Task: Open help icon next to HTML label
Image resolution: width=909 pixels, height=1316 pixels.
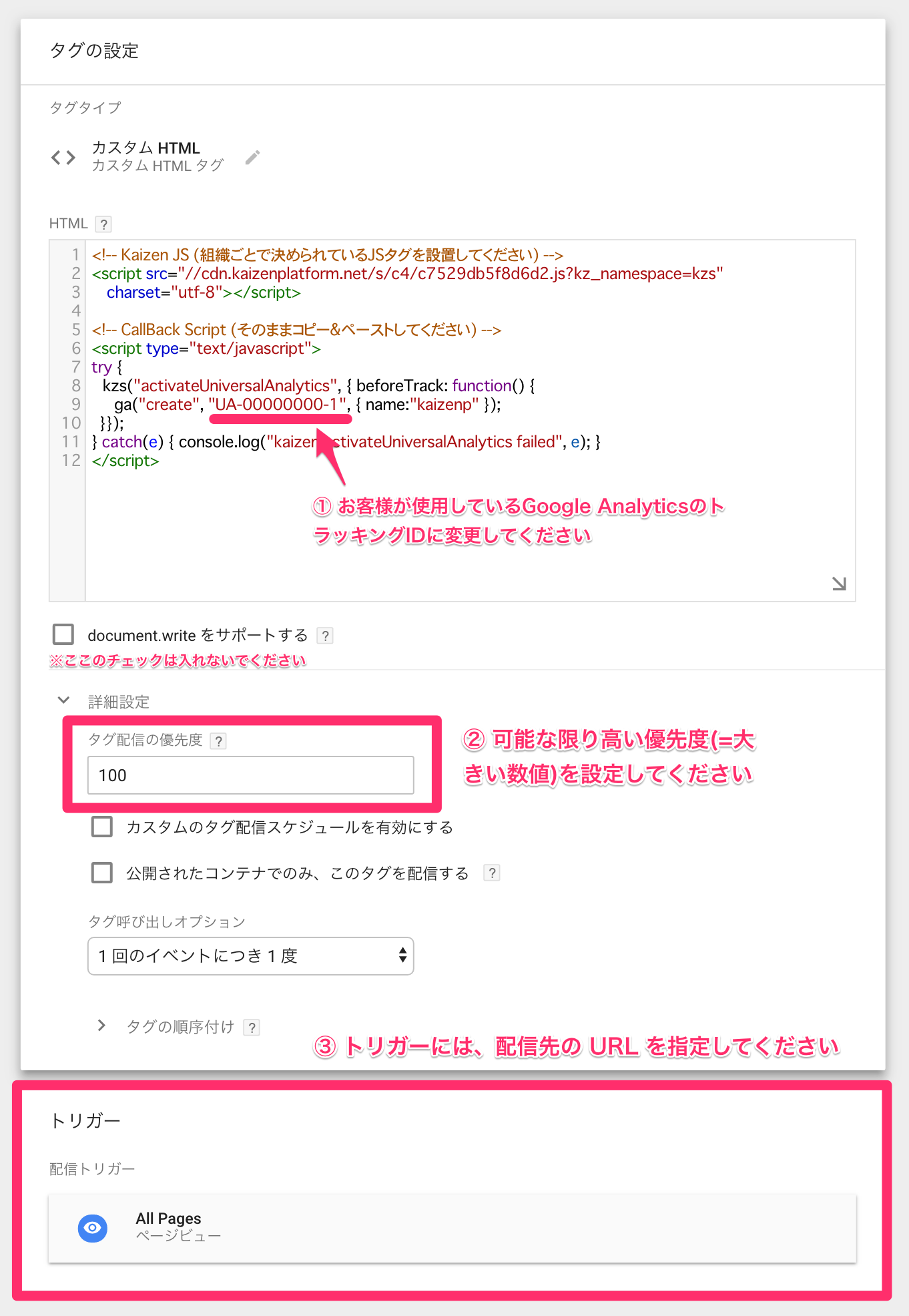Action: click(x=103, y=224)
